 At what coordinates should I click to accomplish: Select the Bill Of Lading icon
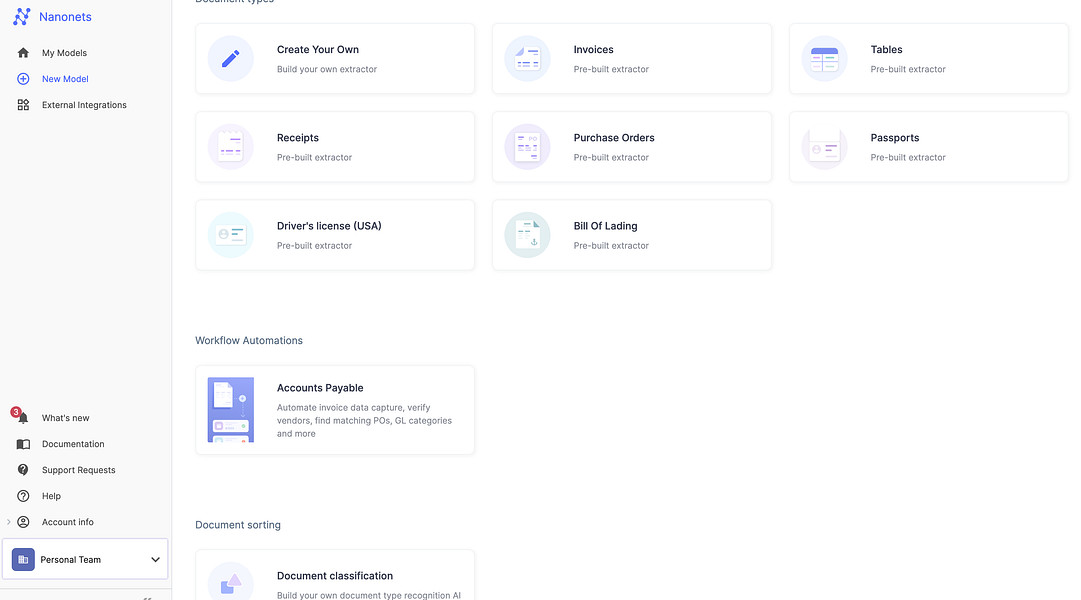coord(527,234)
